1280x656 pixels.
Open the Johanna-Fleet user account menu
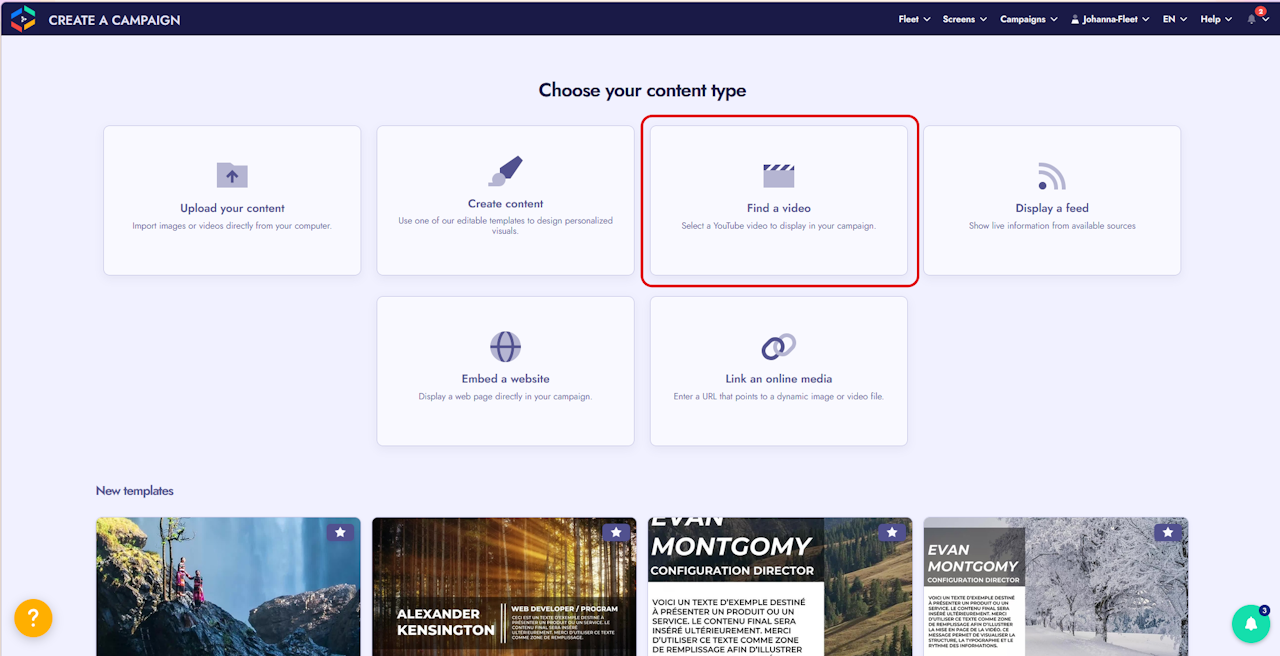[x=1110, y=19]
